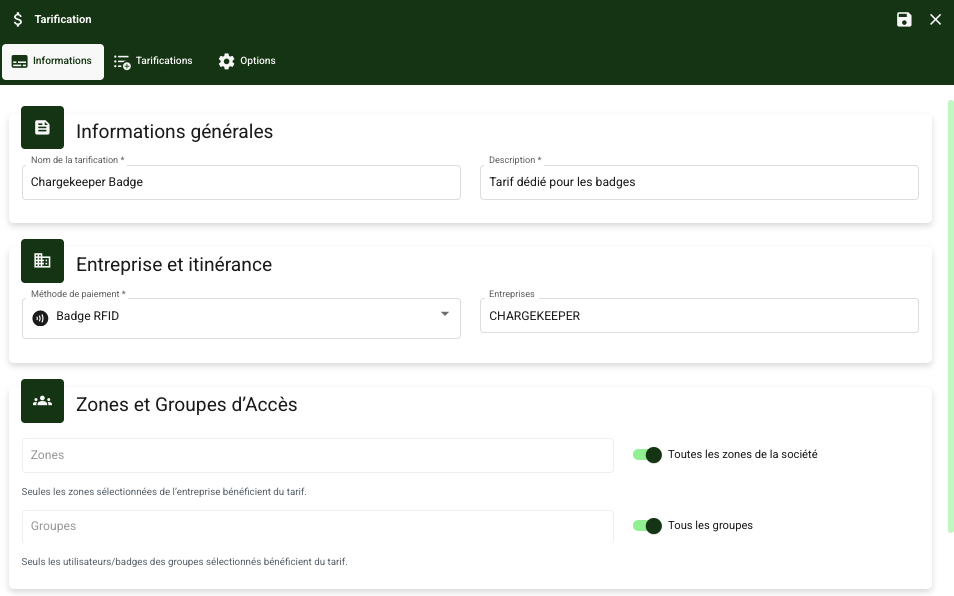Image resolution: width=954 pixels, height=596 pixels.
Task: Select the Informations tab
Action: coord(53,61)
